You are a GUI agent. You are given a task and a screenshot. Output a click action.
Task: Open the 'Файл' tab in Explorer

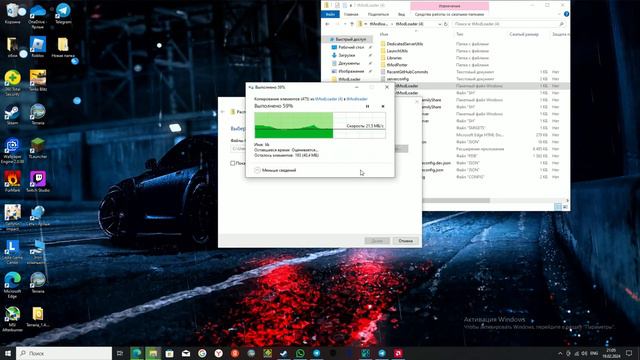330,14
